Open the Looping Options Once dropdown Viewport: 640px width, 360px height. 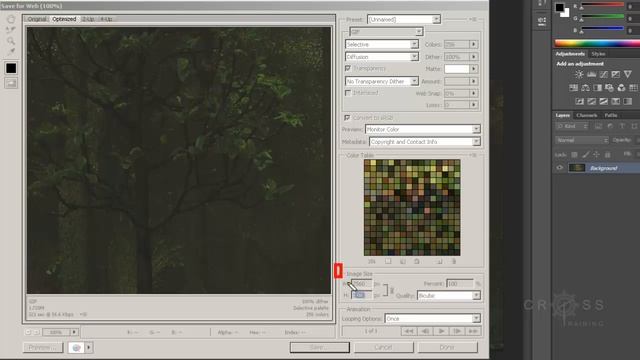433,318
